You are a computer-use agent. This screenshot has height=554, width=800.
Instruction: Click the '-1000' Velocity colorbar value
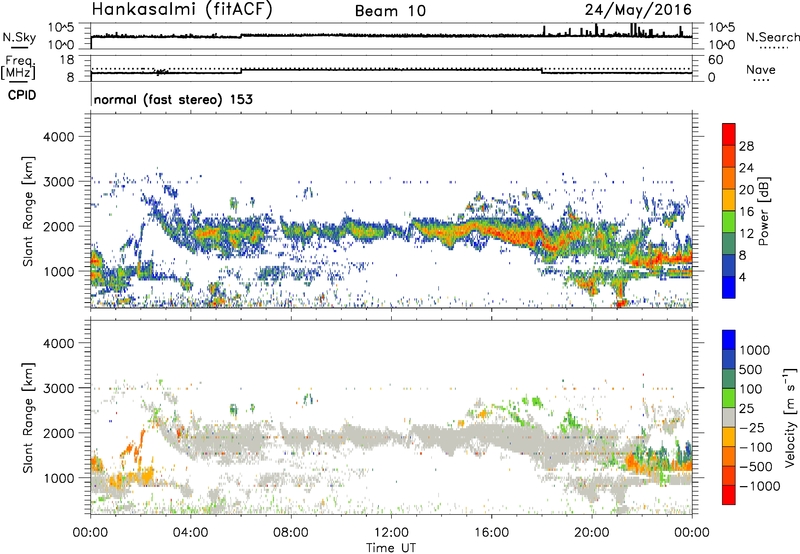pyautogui.click(x=759, y=486)
